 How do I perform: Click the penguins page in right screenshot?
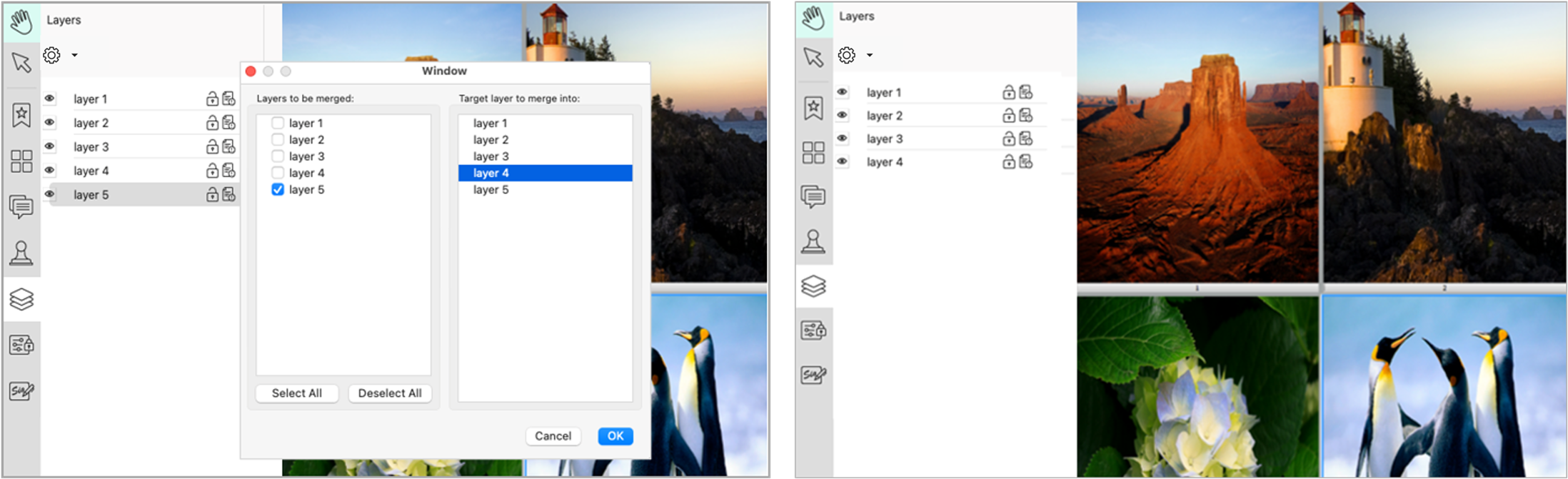(1444, 386)
